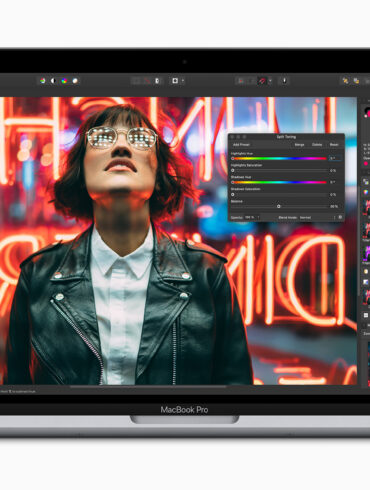Click the Highlights Saturation slider track
The height and width of the screenshot is (490, 370).
click(x=279, y=170)
